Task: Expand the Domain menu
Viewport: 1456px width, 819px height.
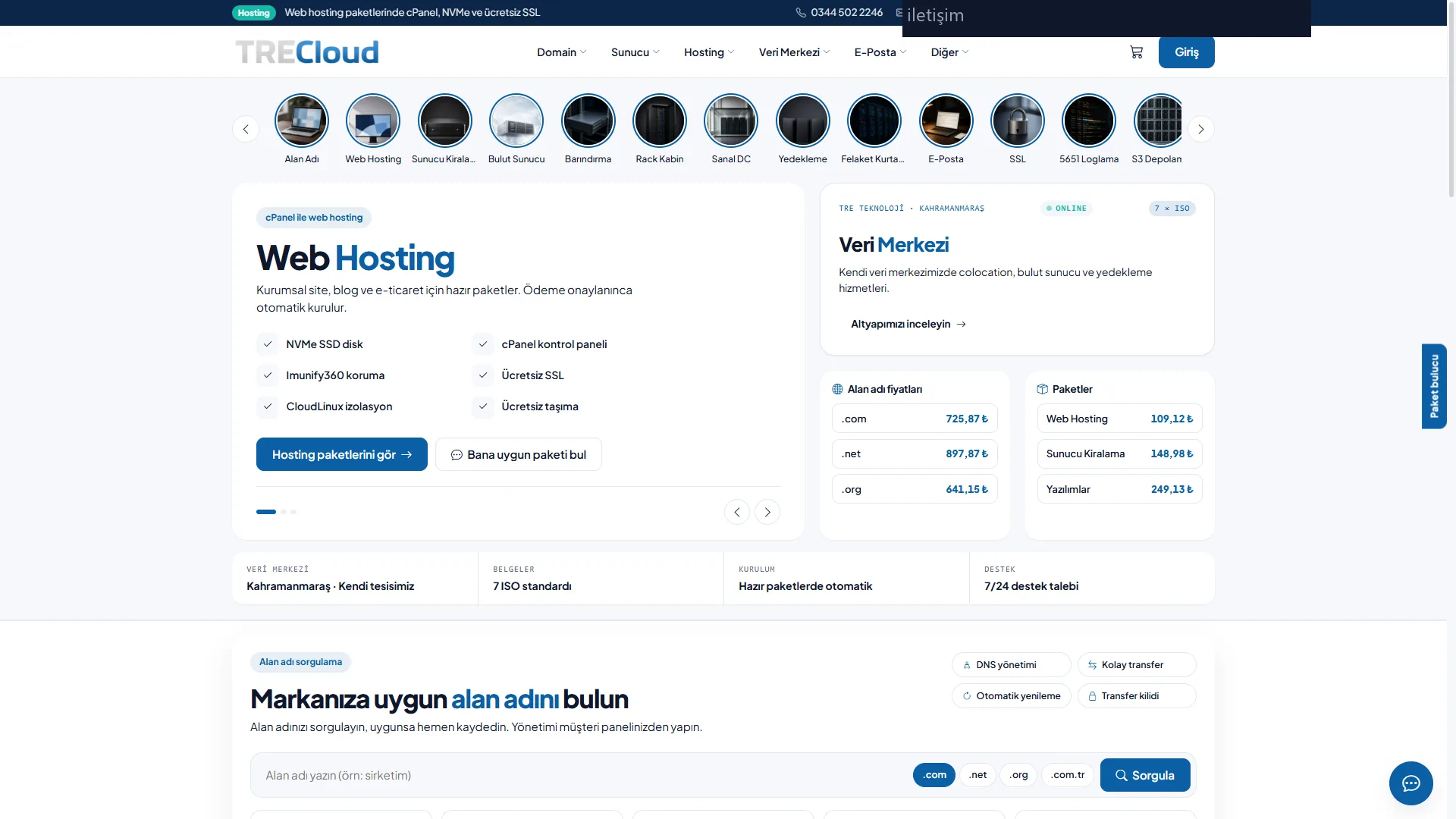Action: coord(561,52)
